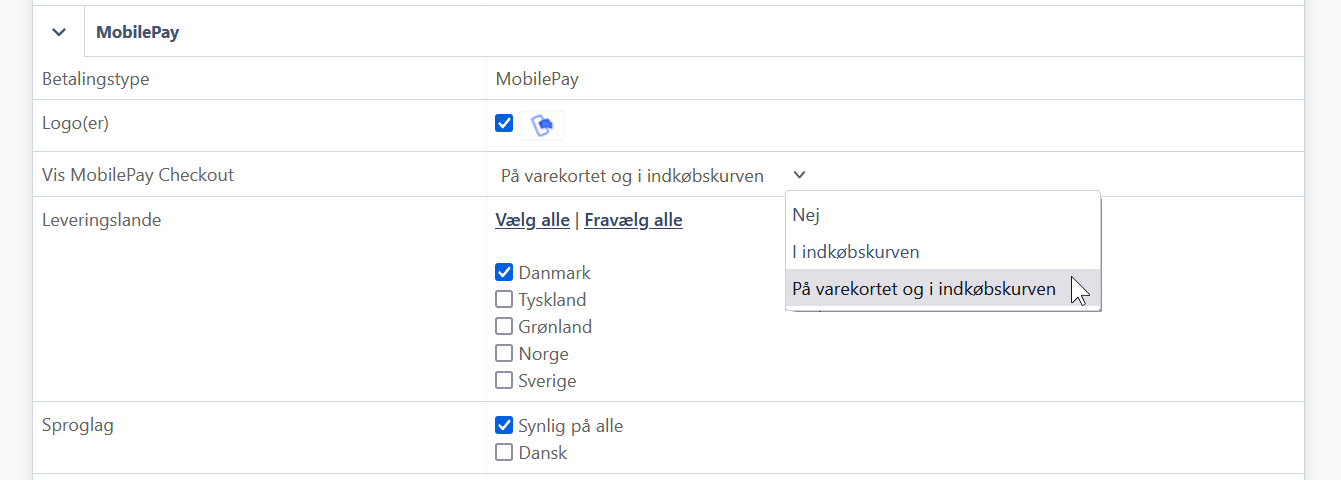
Task: Click the MobilePay logo icon
Action: pos(542,125)
